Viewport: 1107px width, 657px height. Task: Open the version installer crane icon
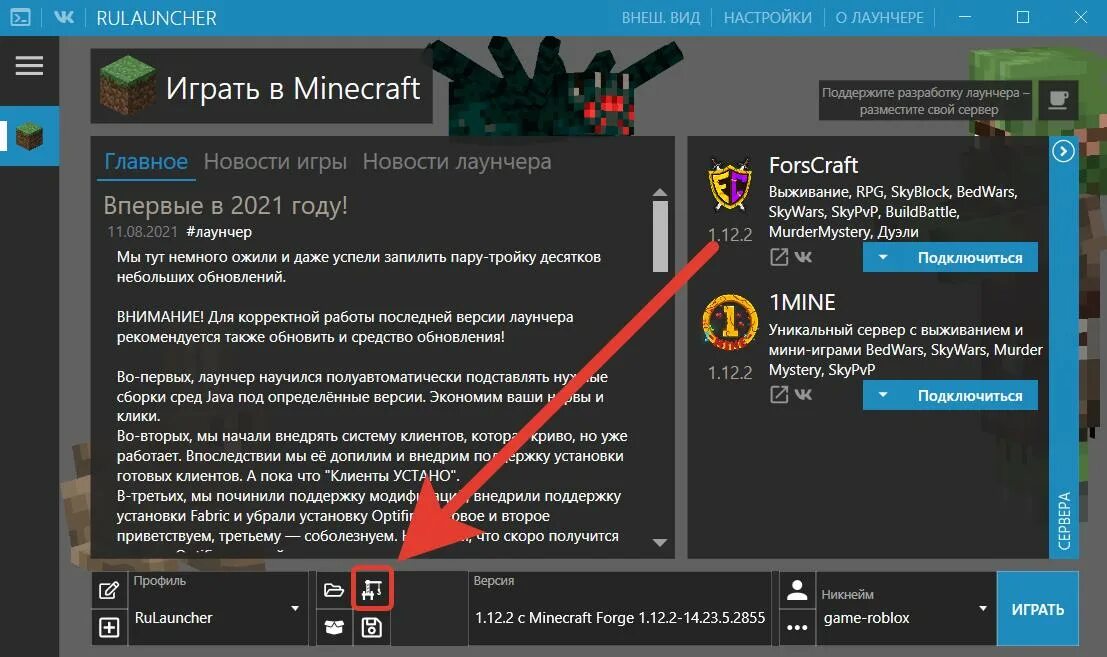pyautogui.click(x=372, y=589)
